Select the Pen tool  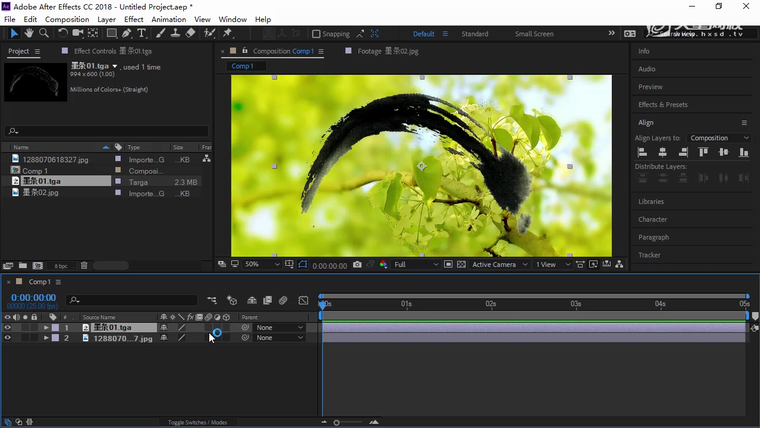point(126,33)
